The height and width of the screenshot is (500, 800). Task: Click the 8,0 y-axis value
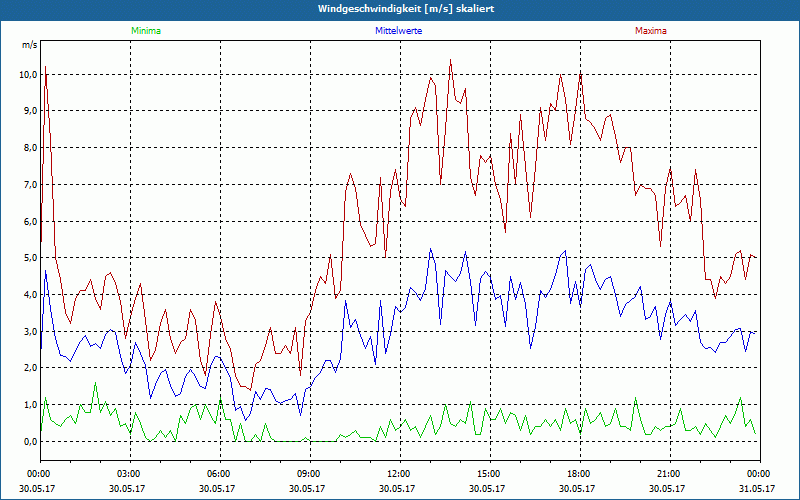pos(30,148)
